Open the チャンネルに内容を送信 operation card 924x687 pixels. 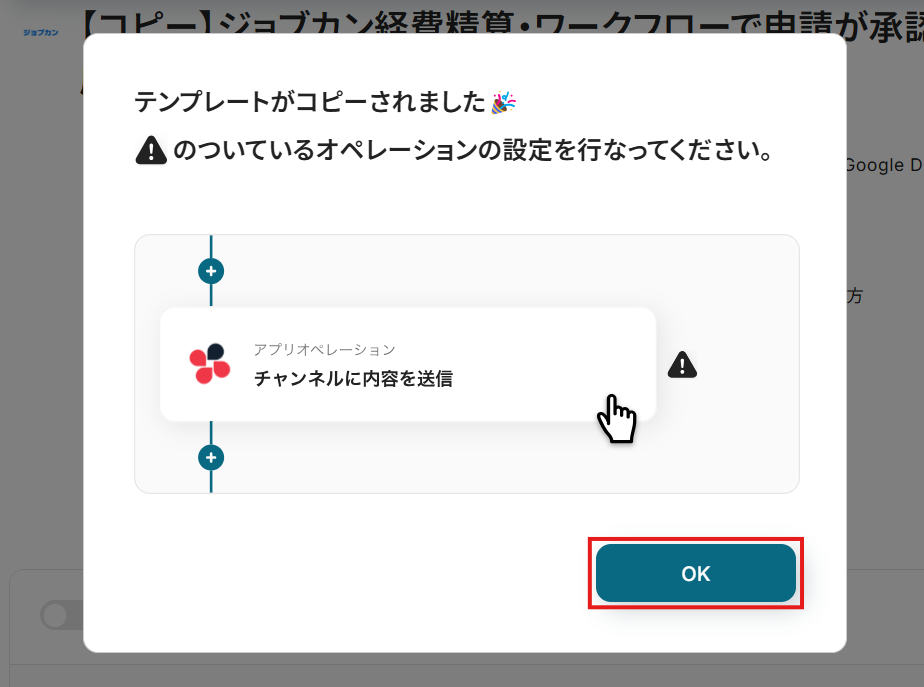click(x=408, y=364)
